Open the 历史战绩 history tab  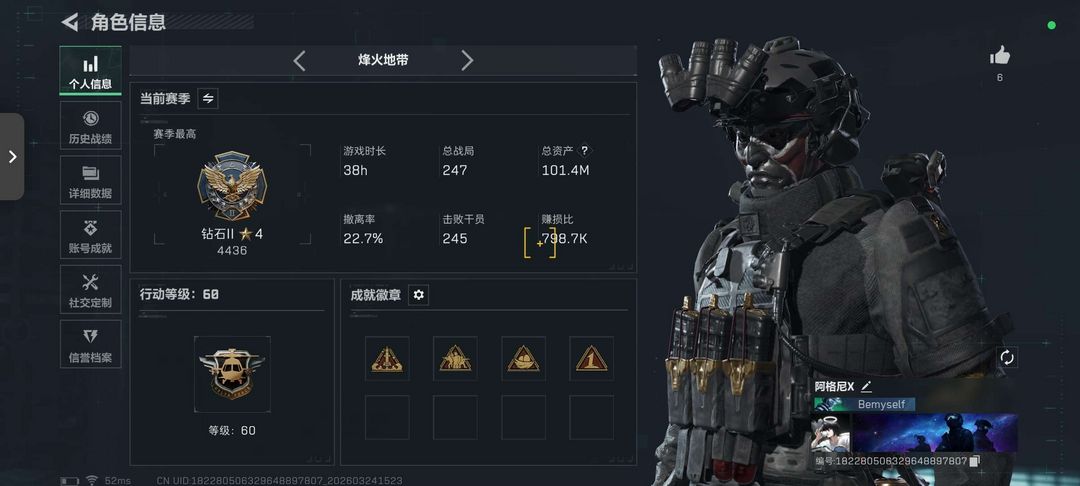[x=90, y=125]
